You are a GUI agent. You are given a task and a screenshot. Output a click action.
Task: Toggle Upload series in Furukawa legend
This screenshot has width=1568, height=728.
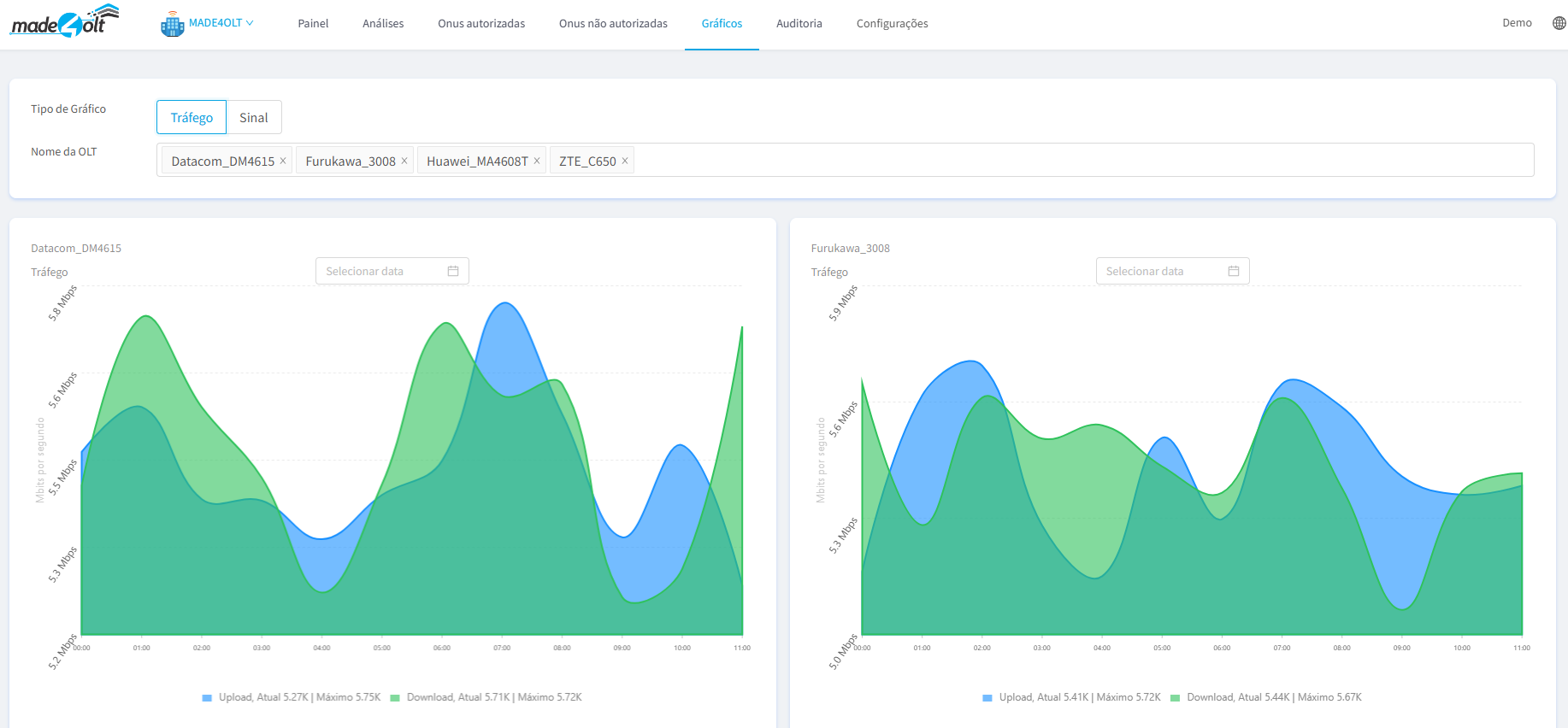tap(1072, 697)
